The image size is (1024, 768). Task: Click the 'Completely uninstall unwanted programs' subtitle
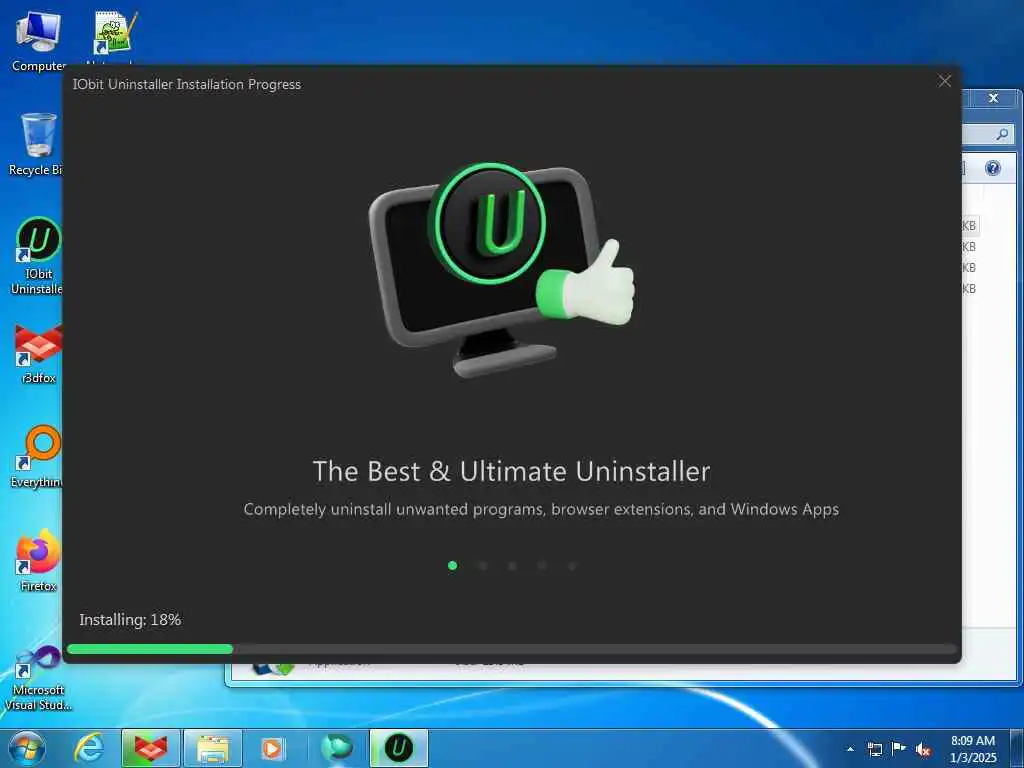tap(541, 509)
